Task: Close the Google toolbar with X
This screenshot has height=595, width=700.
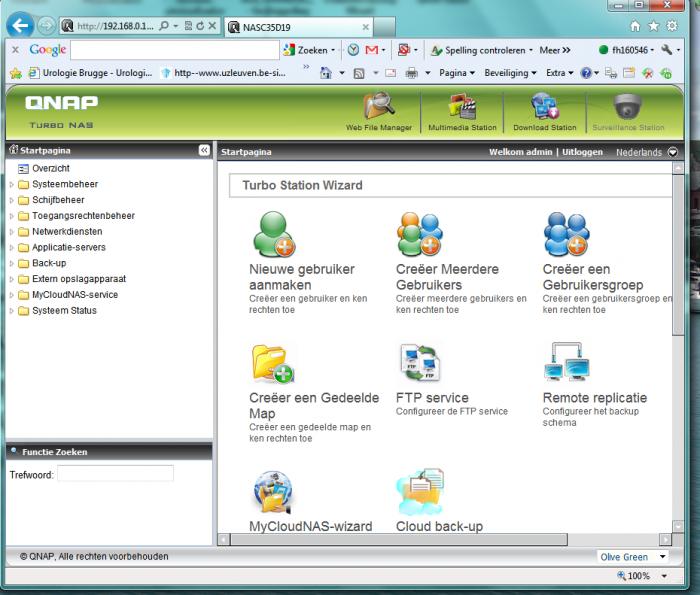Action: (x=15, y=50)
